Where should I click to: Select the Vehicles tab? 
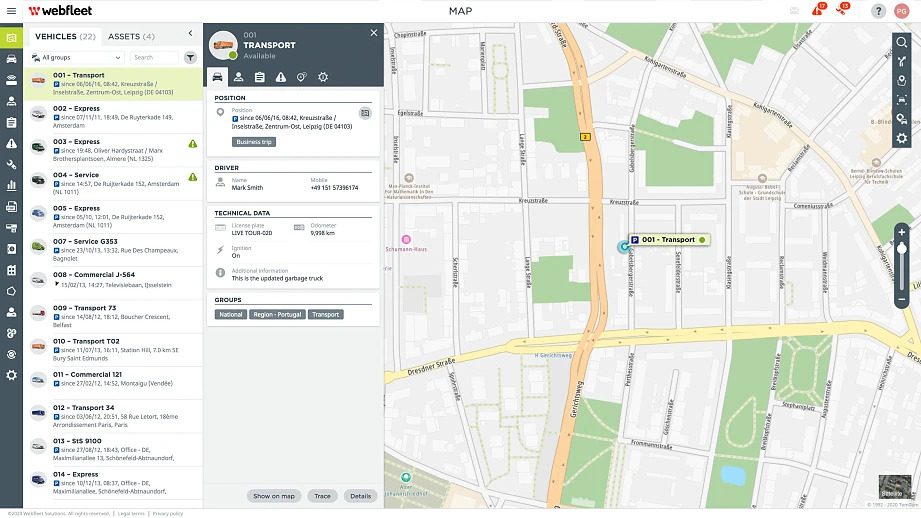pyautogui.click(x=65, y=36)
